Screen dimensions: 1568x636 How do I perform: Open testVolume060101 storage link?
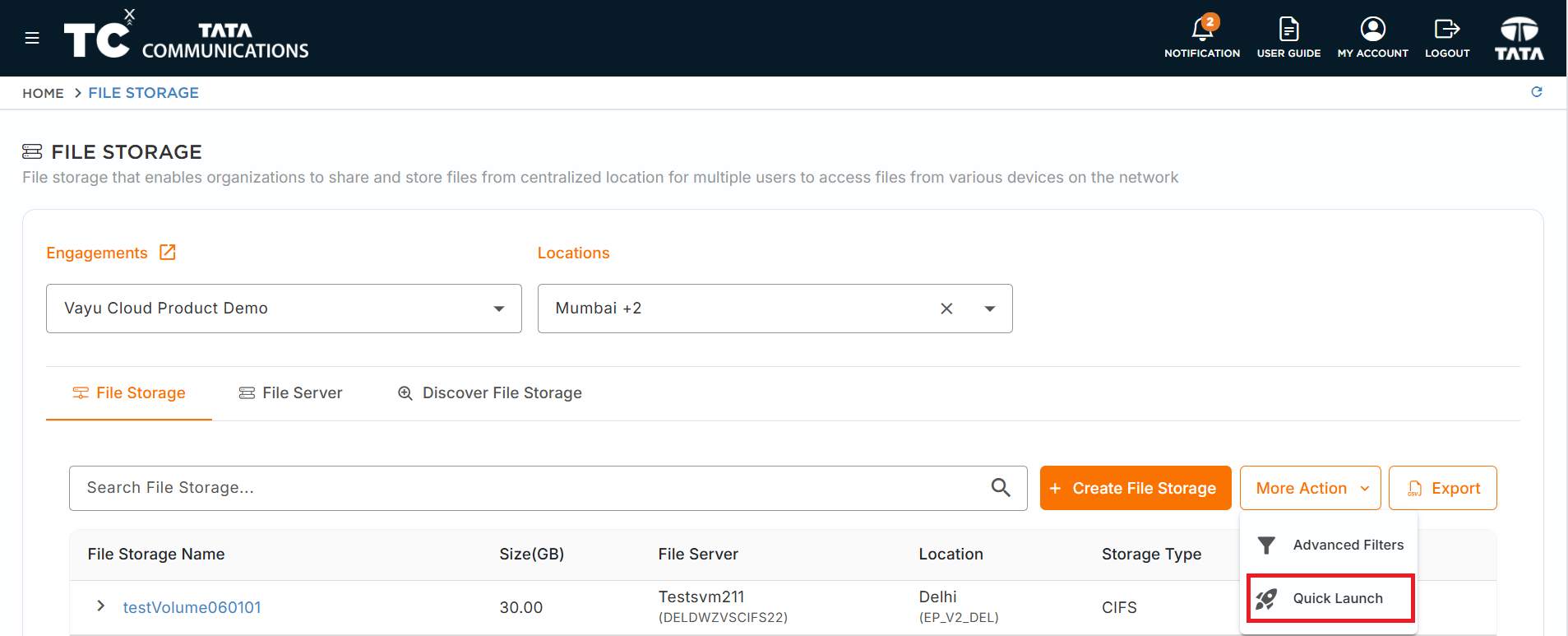(192, 607)
